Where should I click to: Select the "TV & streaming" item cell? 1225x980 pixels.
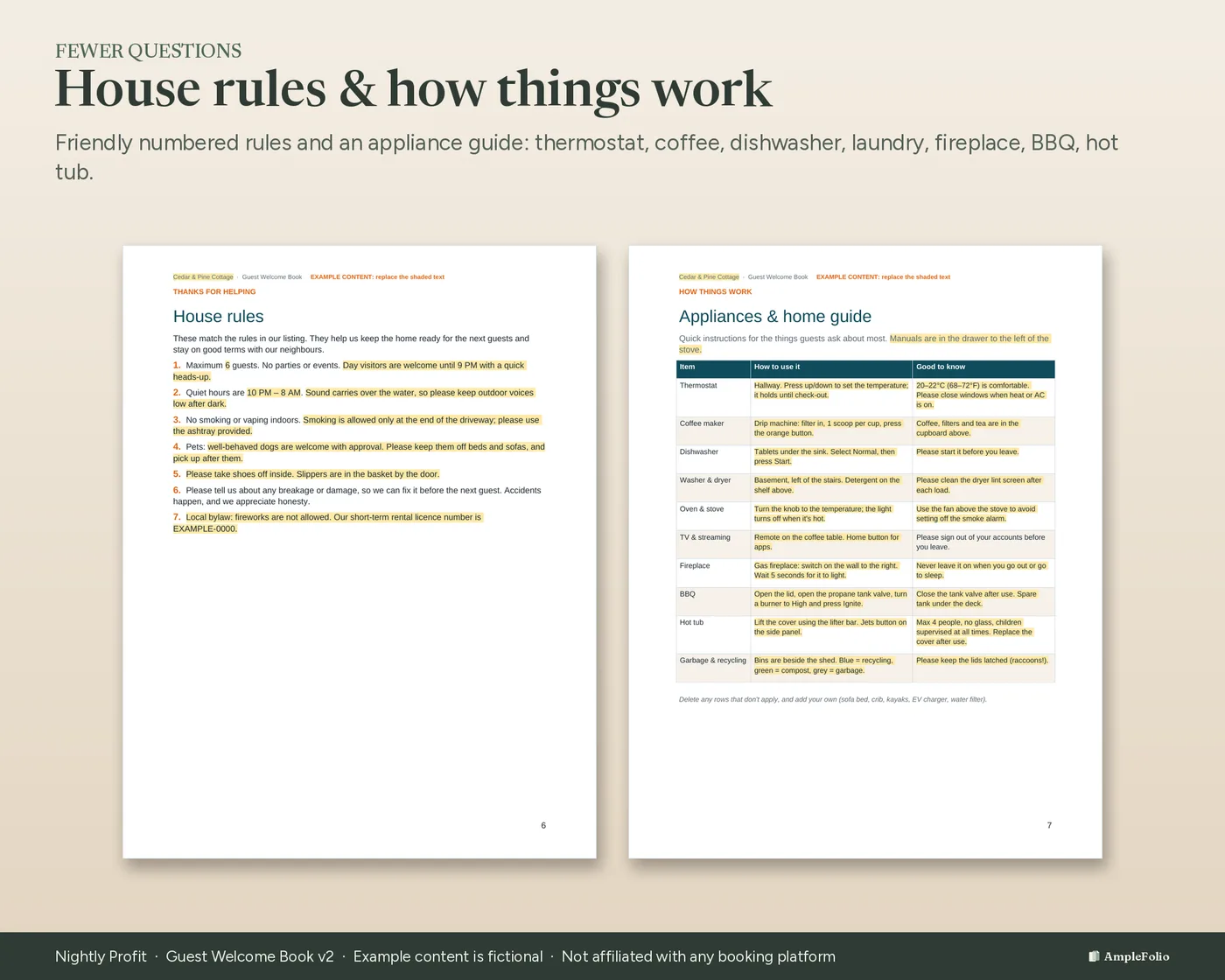coord(713,543)
